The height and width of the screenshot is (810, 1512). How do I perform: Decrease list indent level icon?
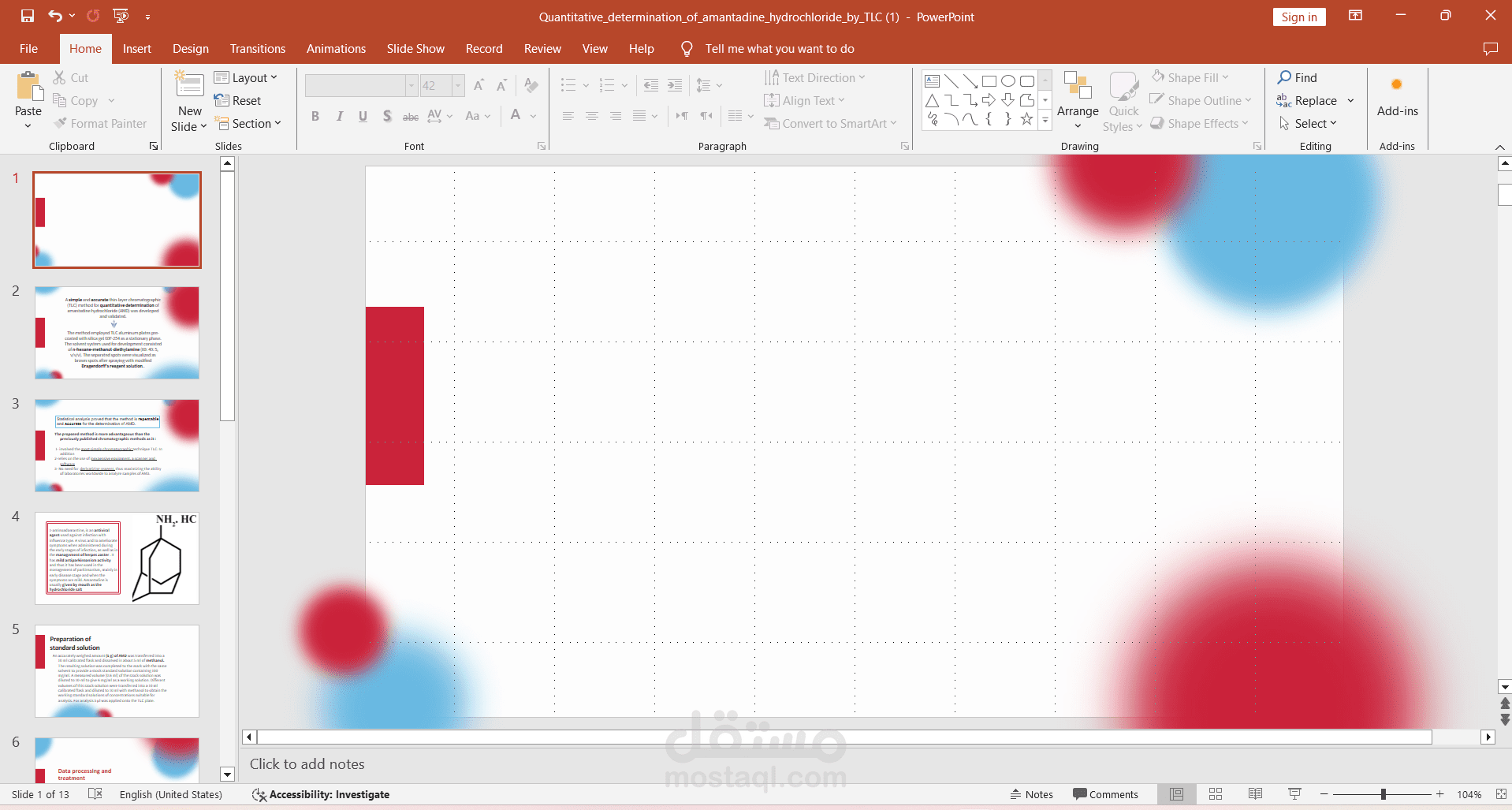[651, 85]
